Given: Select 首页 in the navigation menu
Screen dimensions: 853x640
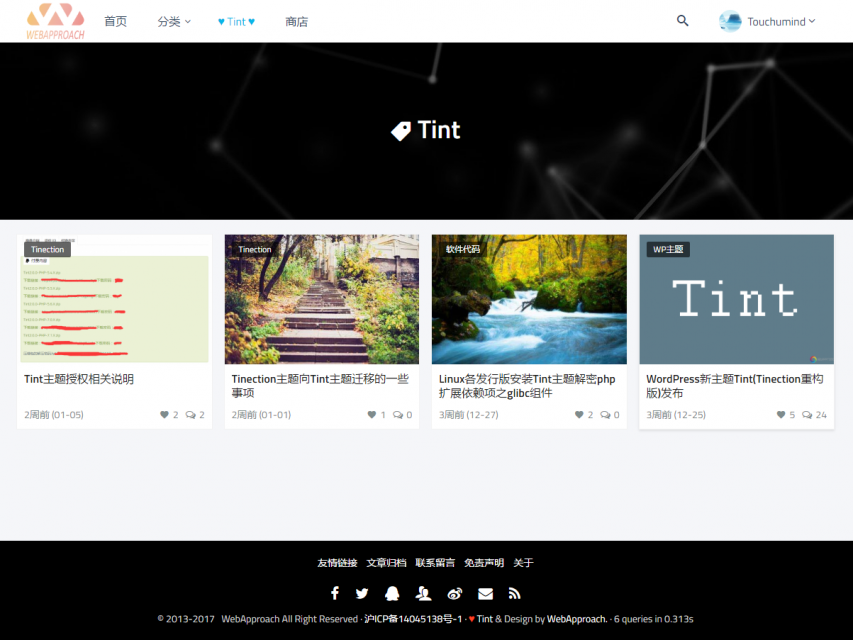Looking at the screenshot, I should pos(113,20).
